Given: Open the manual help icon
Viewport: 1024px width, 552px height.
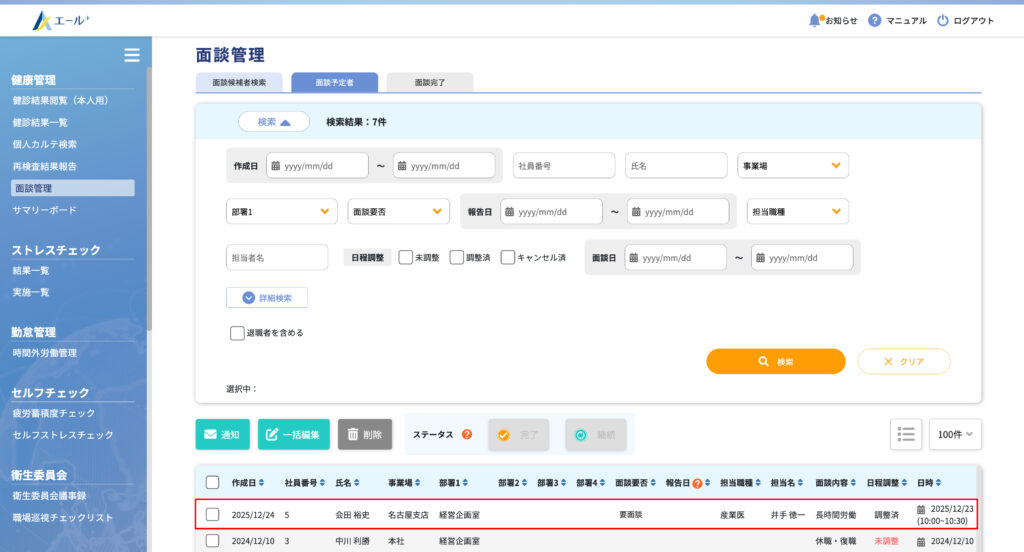Looking at the screenshot, I should pos(875,20).
